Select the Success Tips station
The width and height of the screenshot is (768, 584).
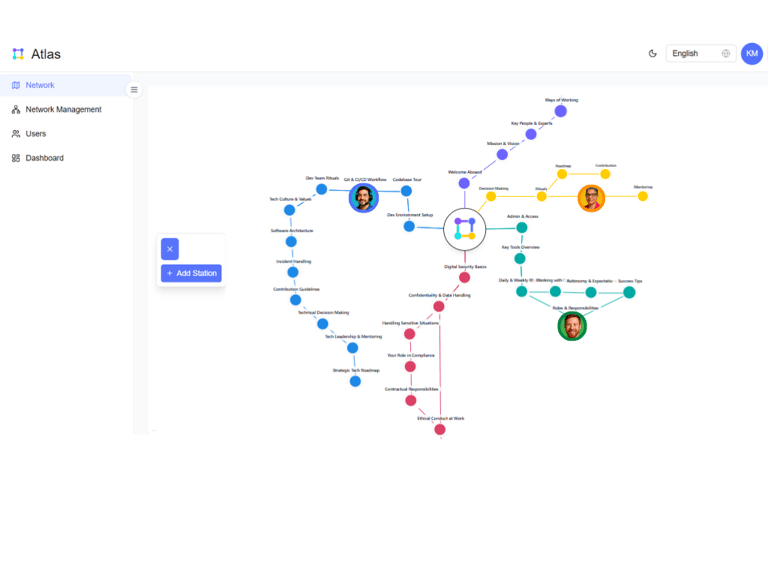point(629,292)
